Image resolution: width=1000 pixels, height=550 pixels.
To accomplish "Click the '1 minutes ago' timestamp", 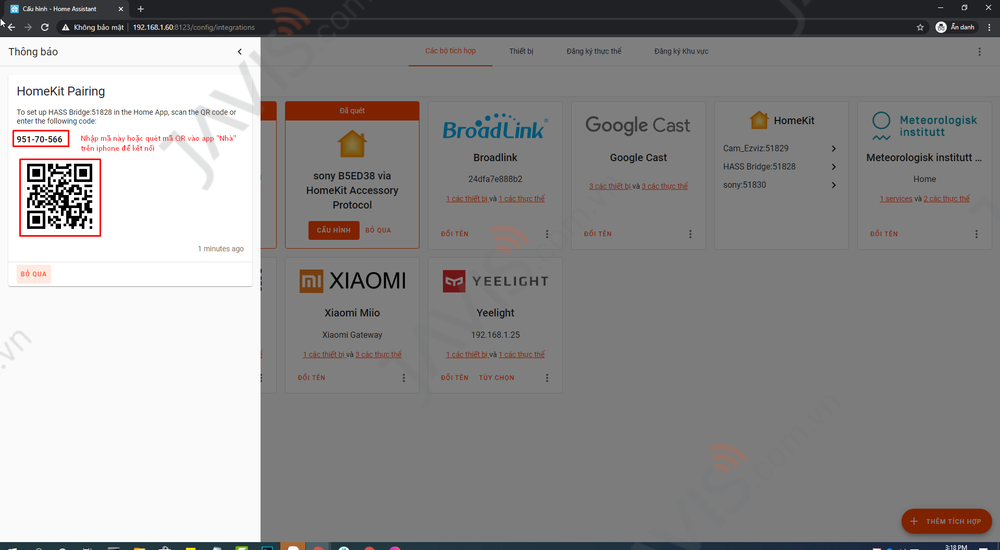I will click(221, 249).
